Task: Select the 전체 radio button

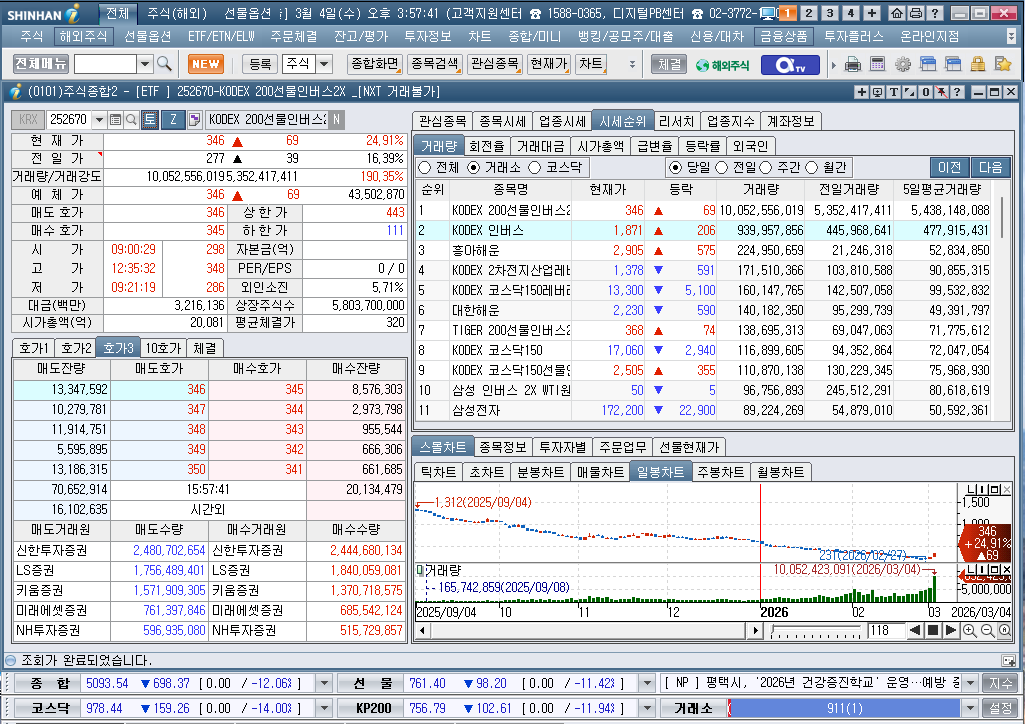Action: (425, 168)
